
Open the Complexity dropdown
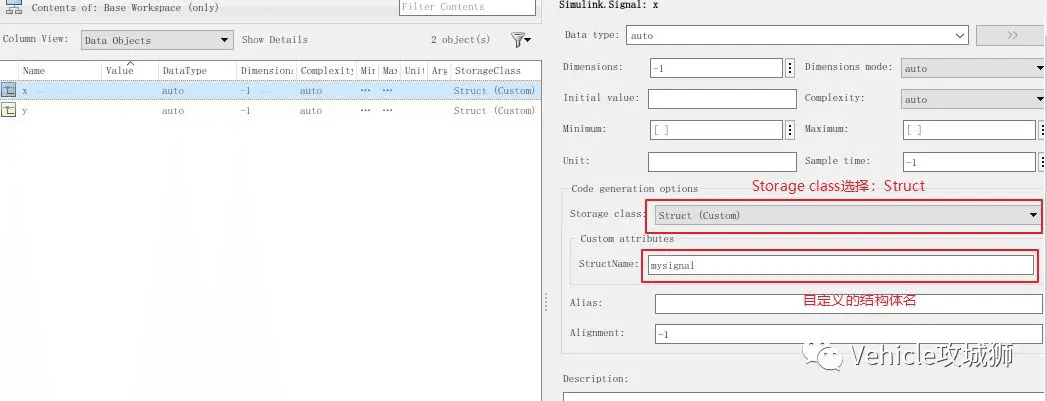973,99
